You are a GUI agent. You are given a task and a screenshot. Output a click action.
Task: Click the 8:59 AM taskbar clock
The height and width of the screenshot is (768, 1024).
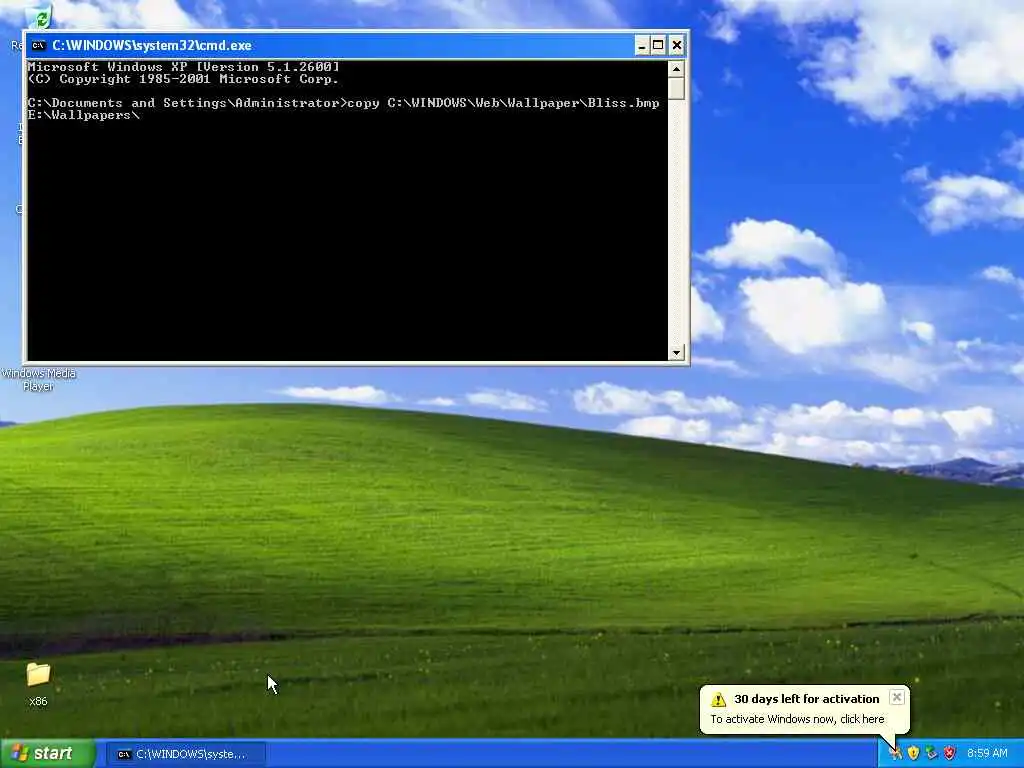[987, 753]
